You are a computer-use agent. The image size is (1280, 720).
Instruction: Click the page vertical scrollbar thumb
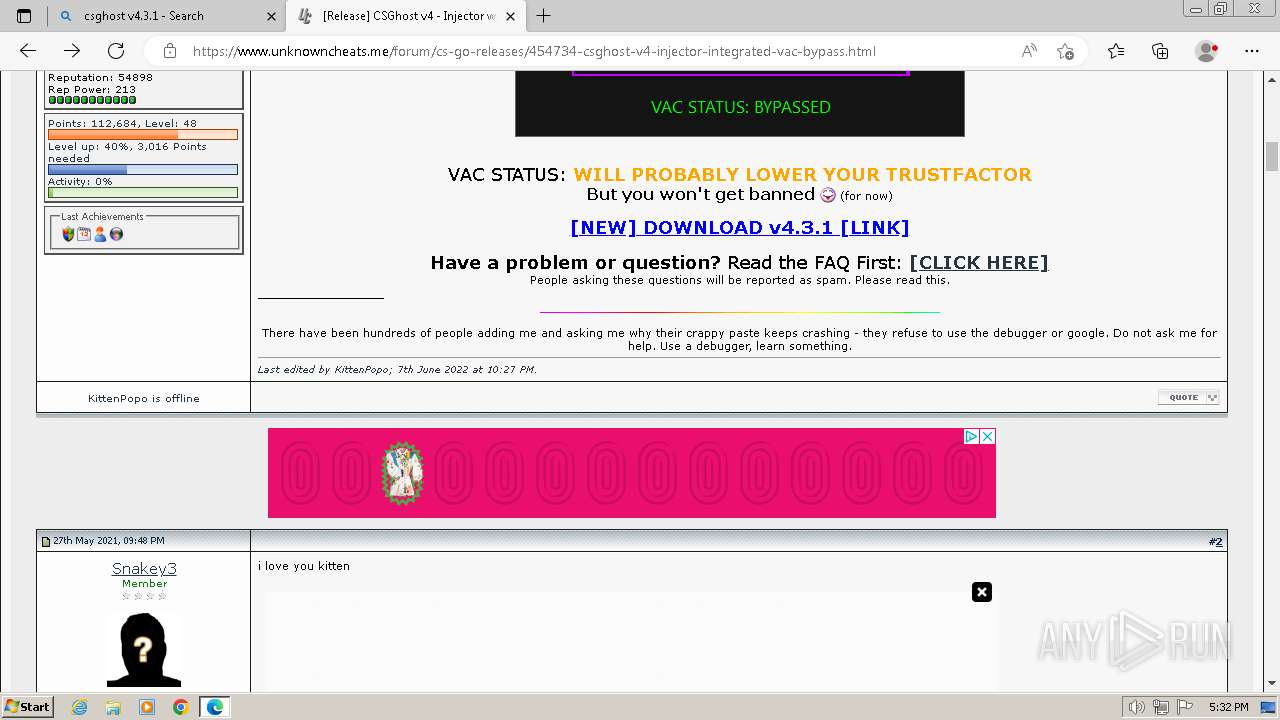[1272, 157]
